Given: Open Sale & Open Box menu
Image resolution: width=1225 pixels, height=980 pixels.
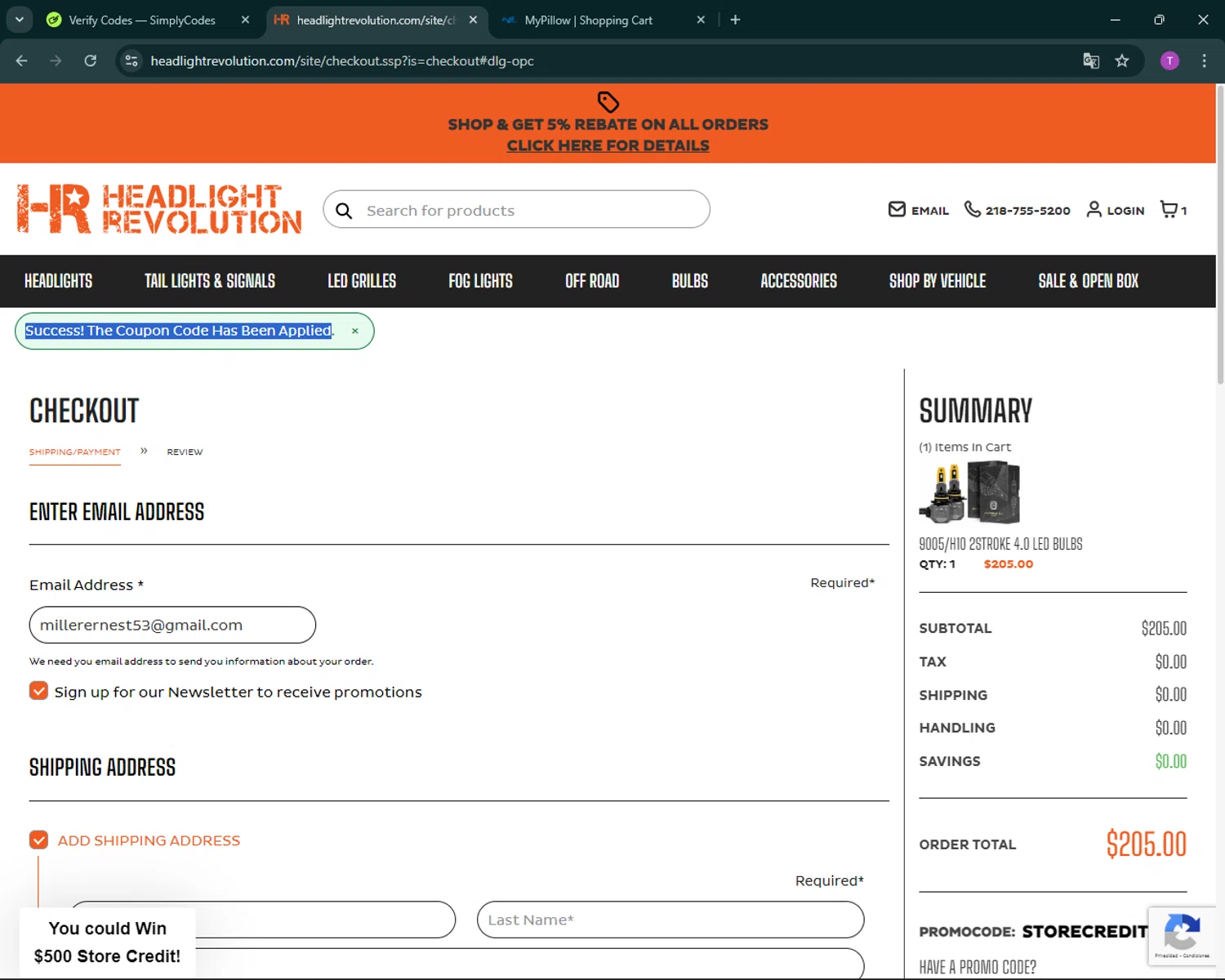Looking at the screenshot, I should pyautogui.click(x=1088, y=281).
